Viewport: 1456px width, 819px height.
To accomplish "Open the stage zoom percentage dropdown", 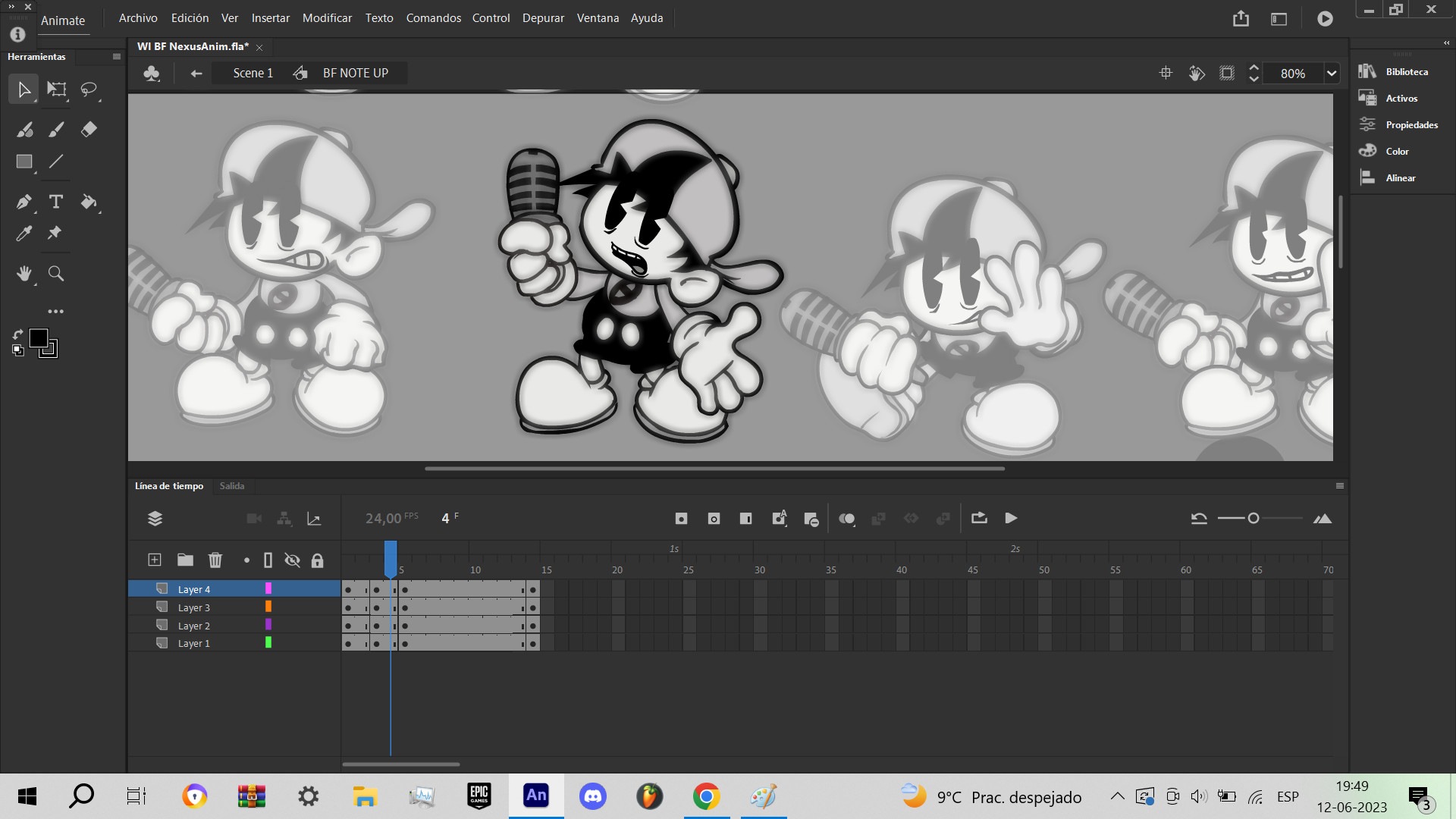I will click(1331, 74).
